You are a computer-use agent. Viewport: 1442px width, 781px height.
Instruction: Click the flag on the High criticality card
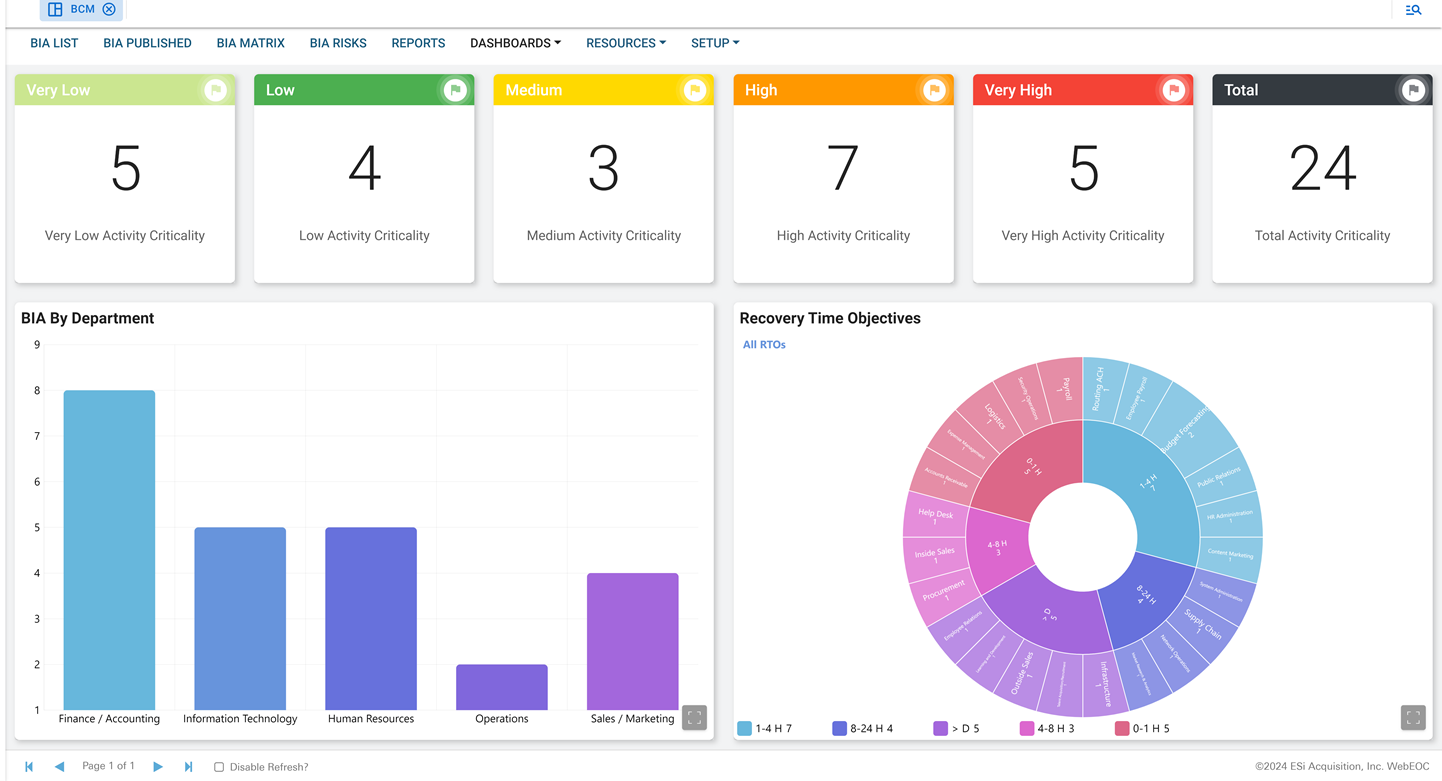[x=934, y=89]
